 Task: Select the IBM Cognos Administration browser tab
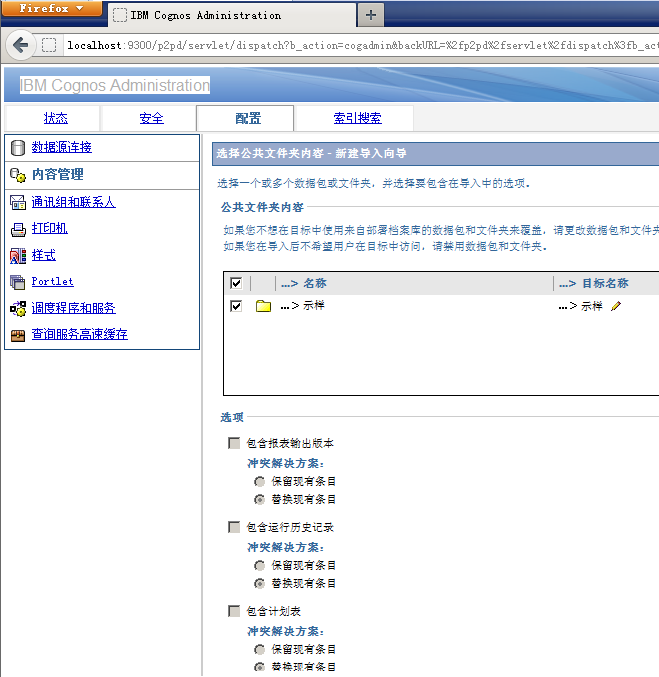pos(232,15)
